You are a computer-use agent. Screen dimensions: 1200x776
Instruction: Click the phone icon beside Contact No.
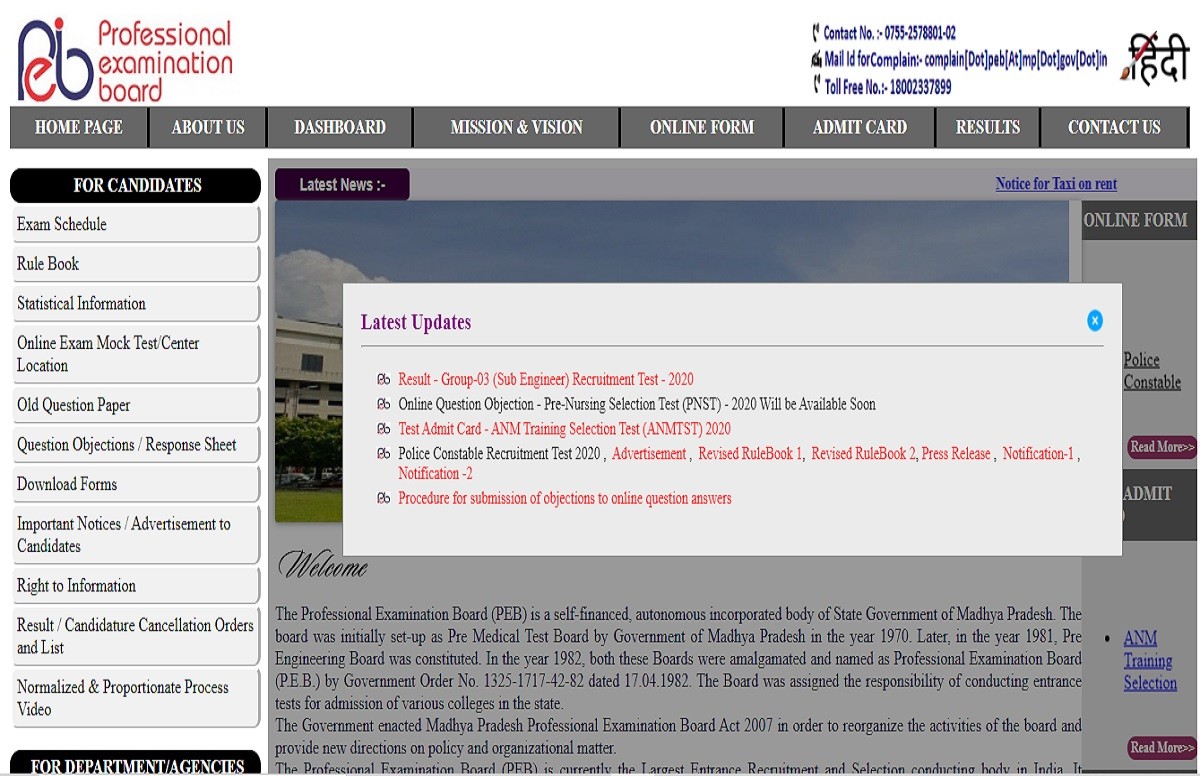point(816,33)
